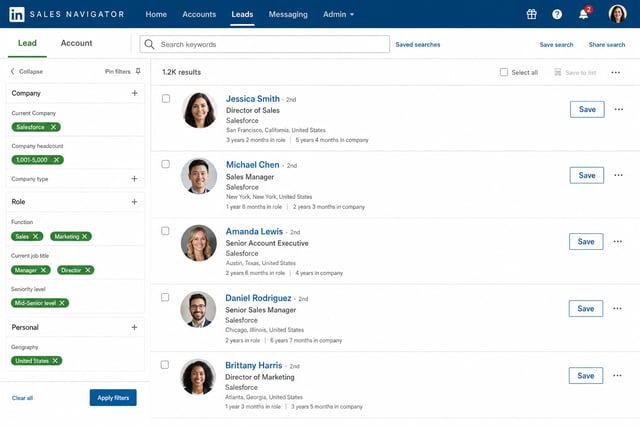Screen dimensions: 640x426
Task: Click the Clear all link
Action: 22,398
